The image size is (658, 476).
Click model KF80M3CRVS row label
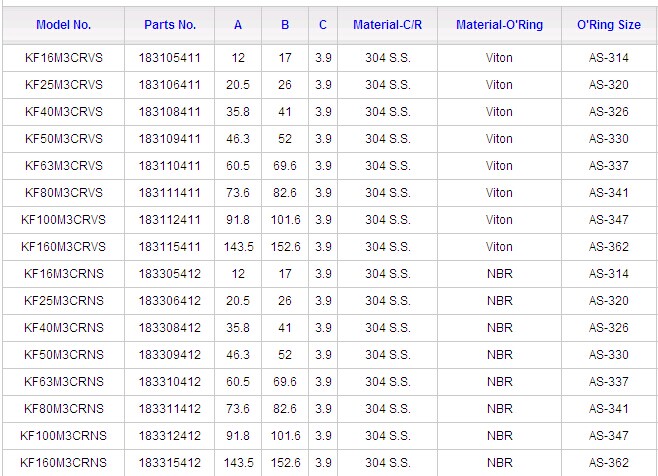click(63, 193)
